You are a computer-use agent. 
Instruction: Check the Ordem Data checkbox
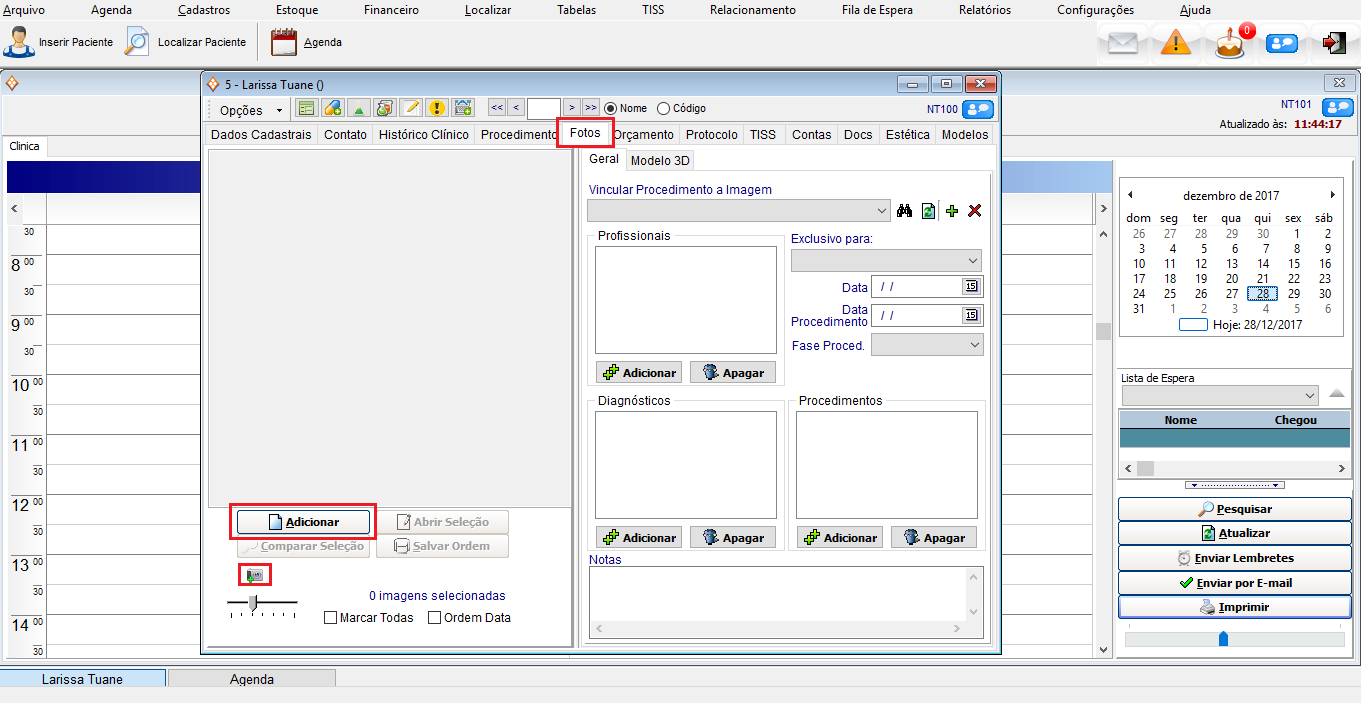(x=435, y=618)
